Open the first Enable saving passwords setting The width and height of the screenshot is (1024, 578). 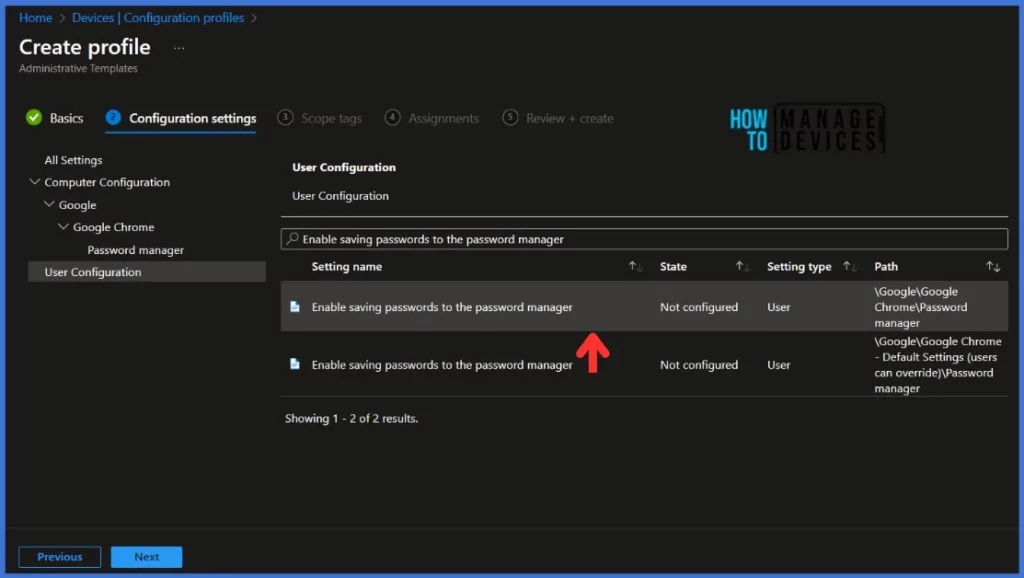coord(442,307)
